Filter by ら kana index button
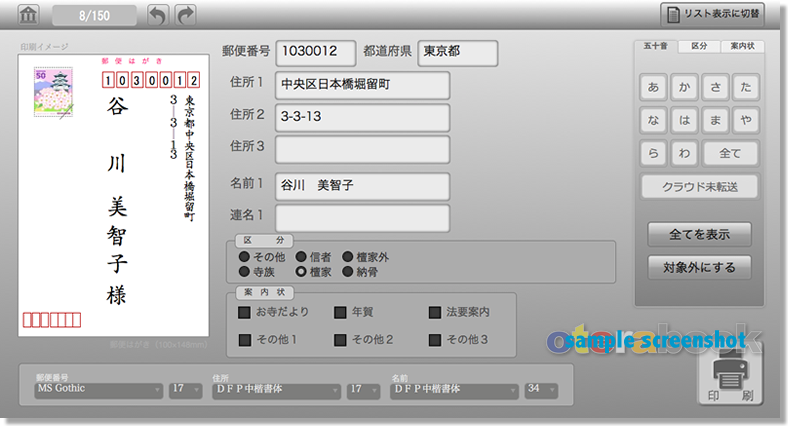Viewport: 793px width, 431px height. tap(654, 154)
